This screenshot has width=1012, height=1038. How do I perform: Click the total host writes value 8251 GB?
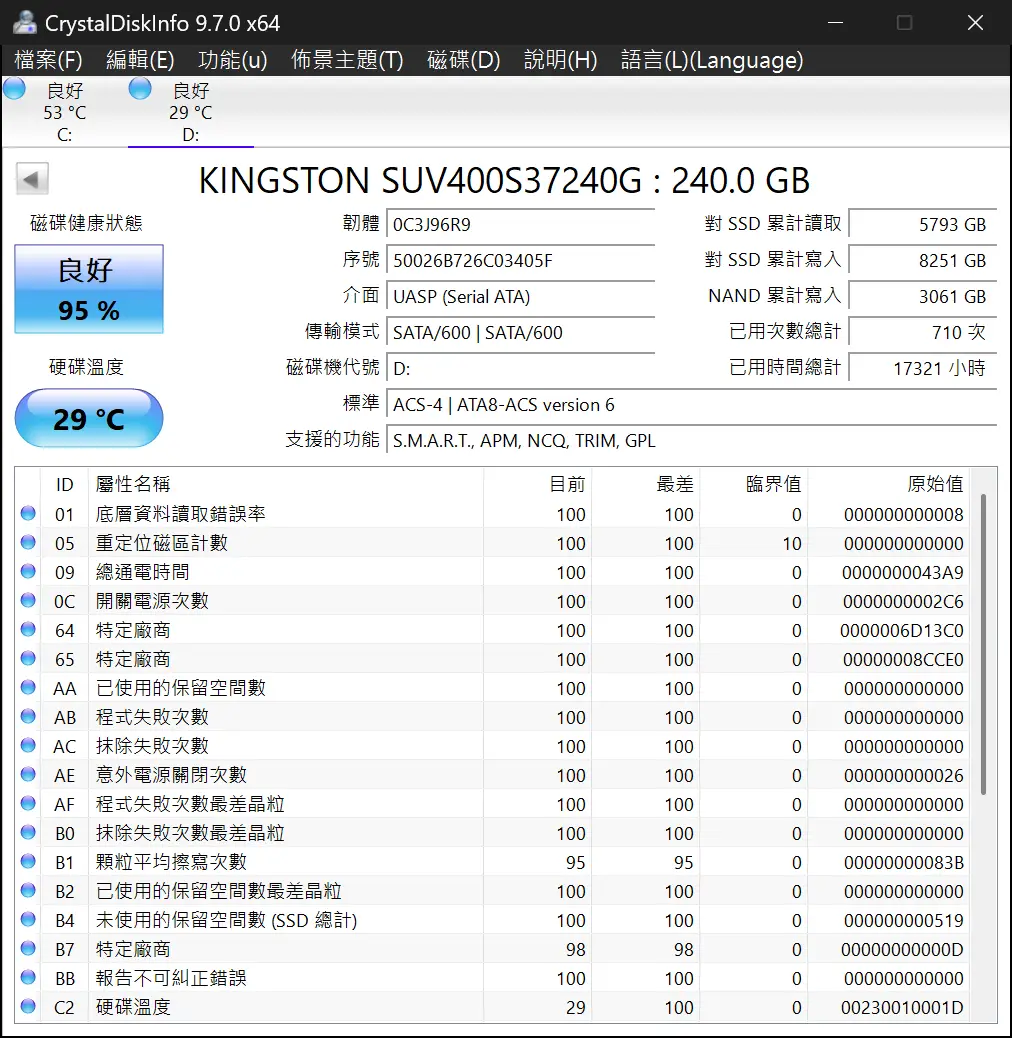click(923, 260)
